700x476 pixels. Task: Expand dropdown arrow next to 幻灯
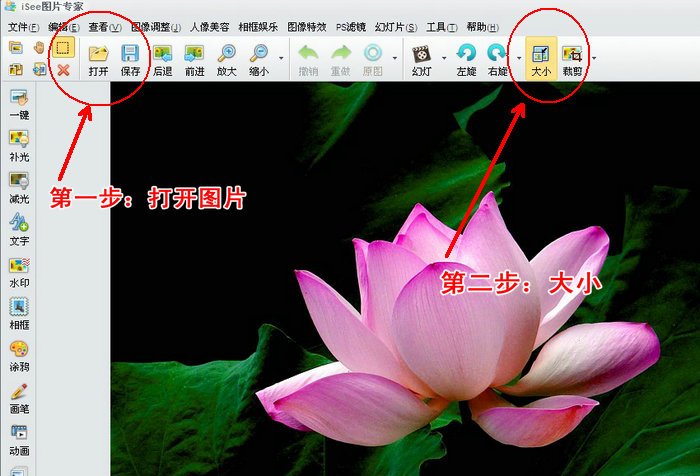pos(444,58)
